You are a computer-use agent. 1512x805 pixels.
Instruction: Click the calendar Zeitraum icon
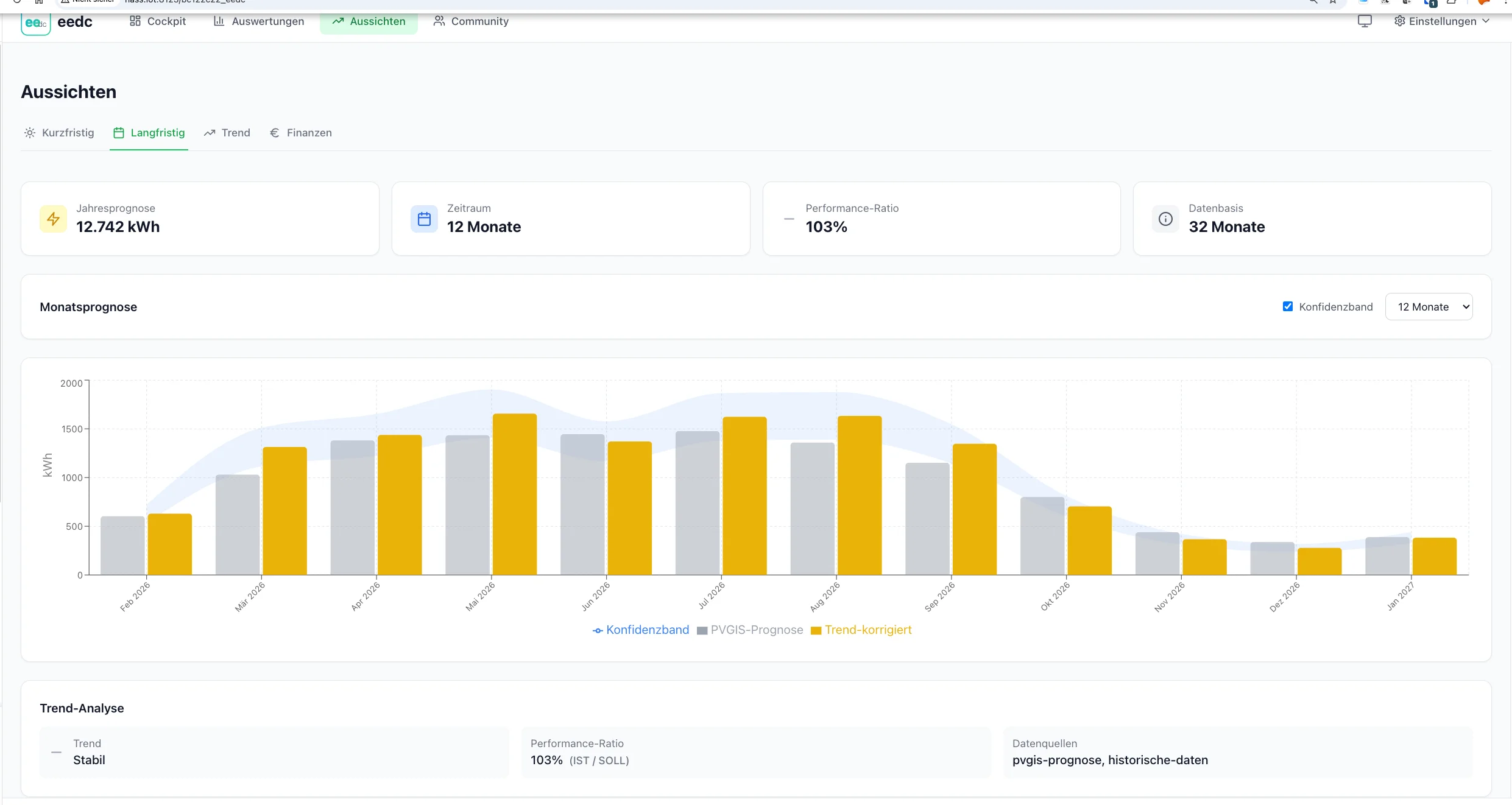click(x=424, y=219)
